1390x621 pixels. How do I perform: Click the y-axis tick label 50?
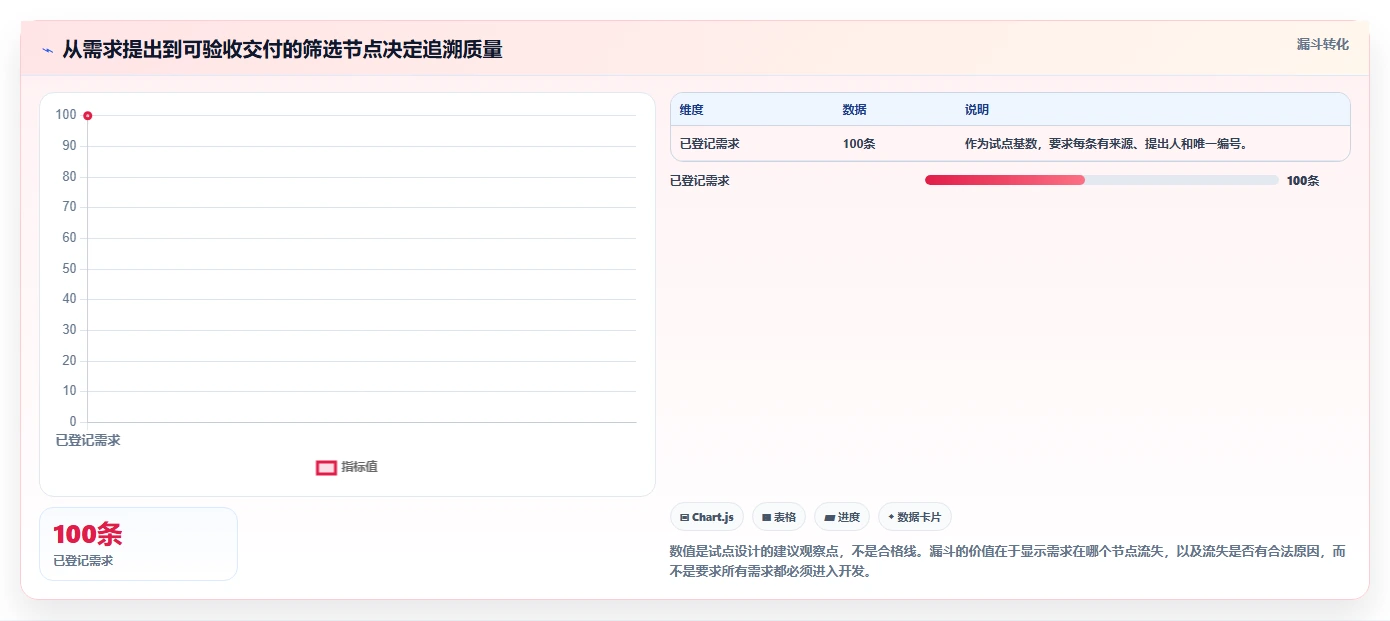click(69, 269)
